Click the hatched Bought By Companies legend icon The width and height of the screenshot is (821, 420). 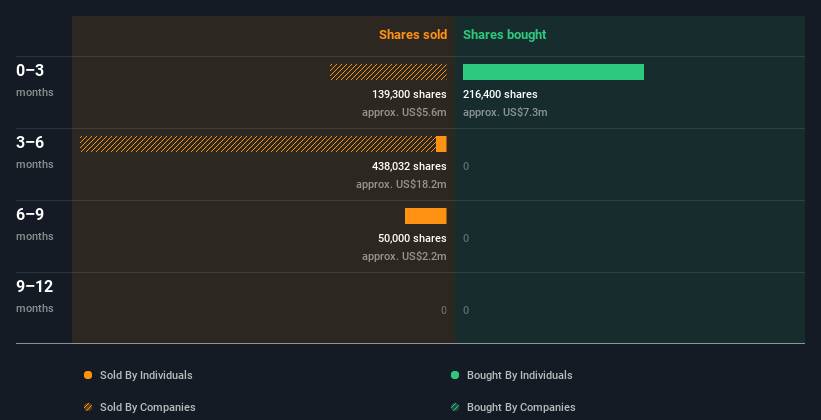[x=455, y=407]
